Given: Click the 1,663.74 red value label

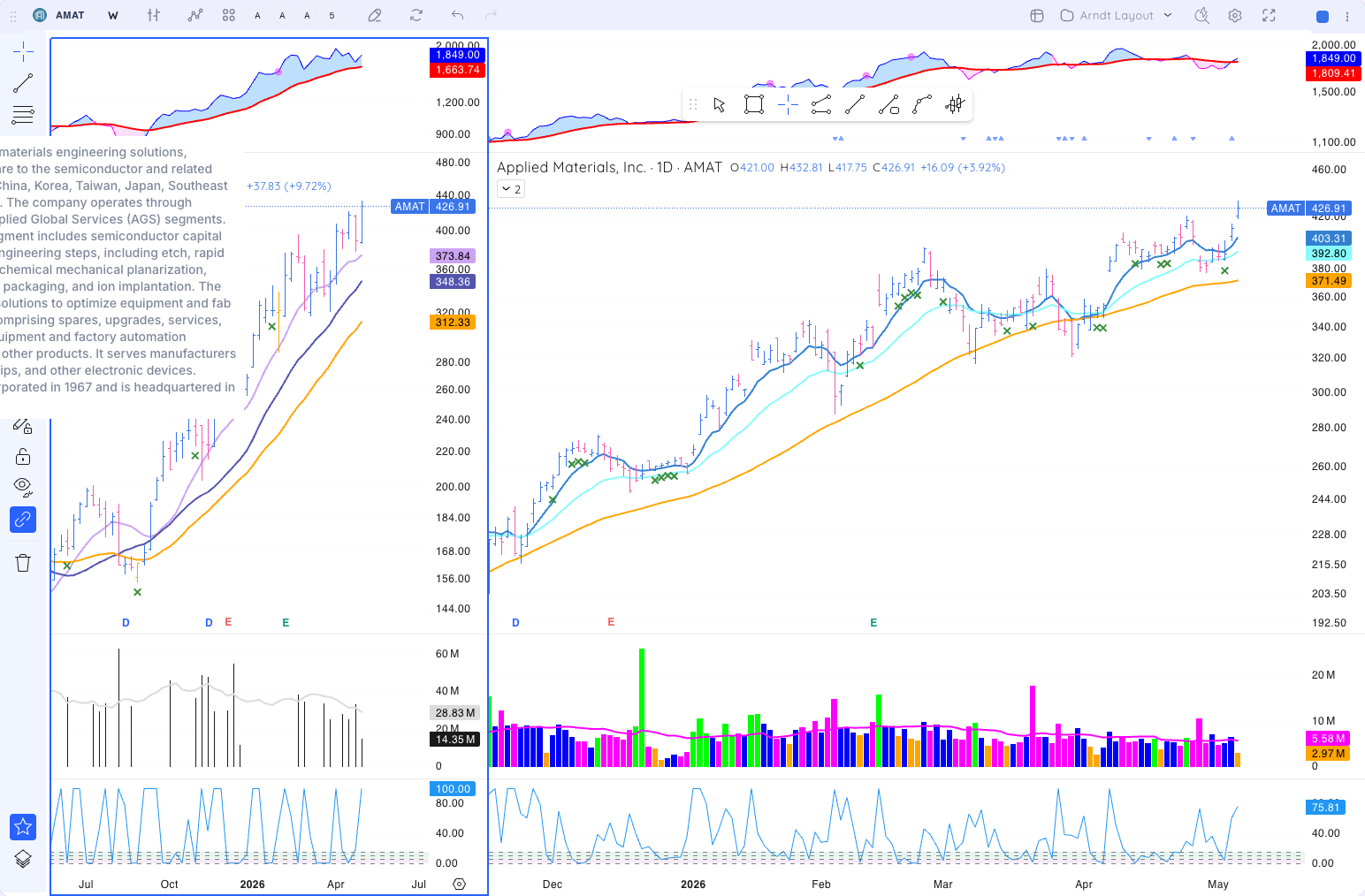Looking at the screenshot, I should [458, 70].
